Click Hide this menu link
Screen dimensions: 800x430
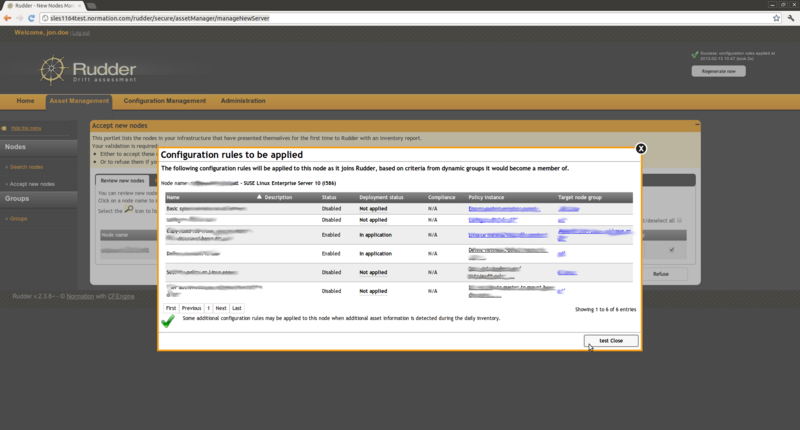[26, 128]
